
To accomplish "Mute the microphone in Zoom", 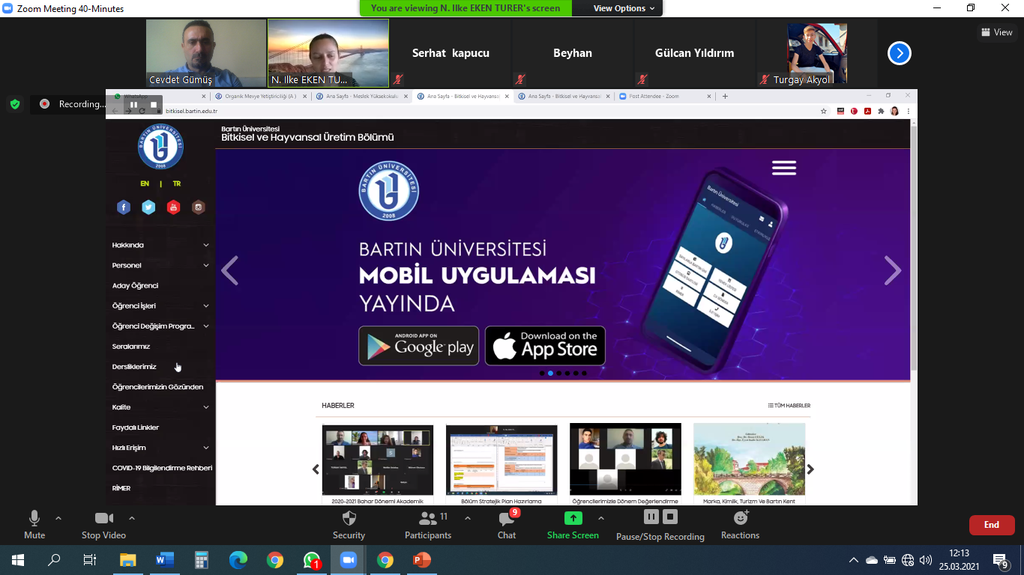I will click(x=34, y=525).
